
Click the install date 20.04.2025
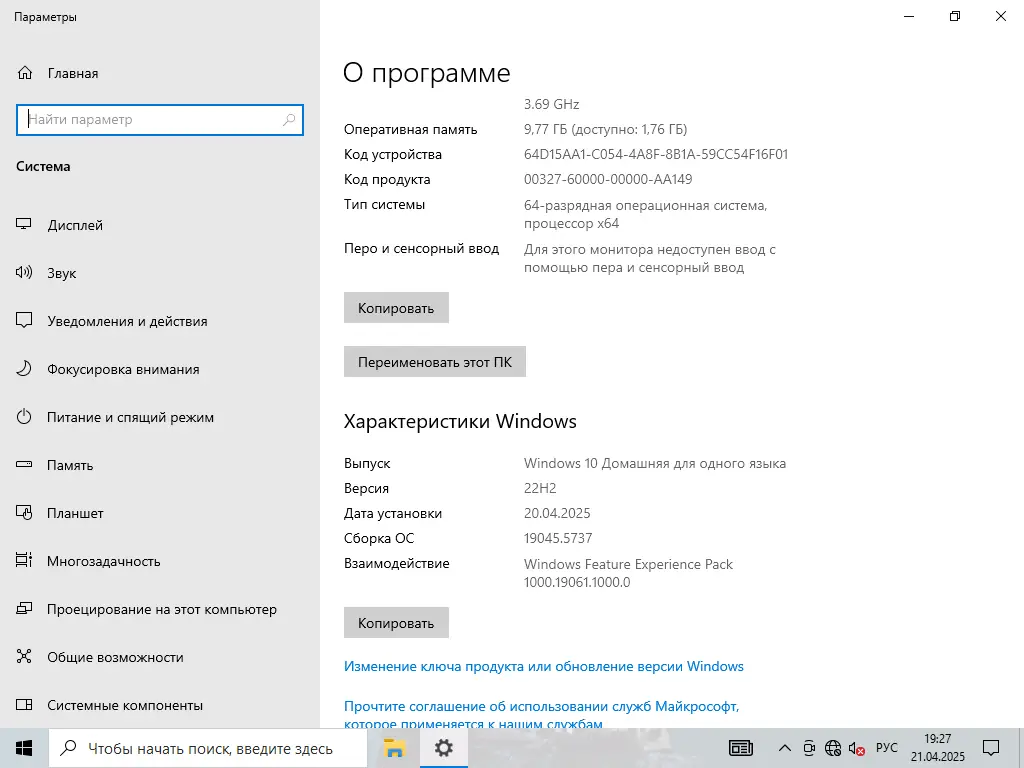(557, 513)
